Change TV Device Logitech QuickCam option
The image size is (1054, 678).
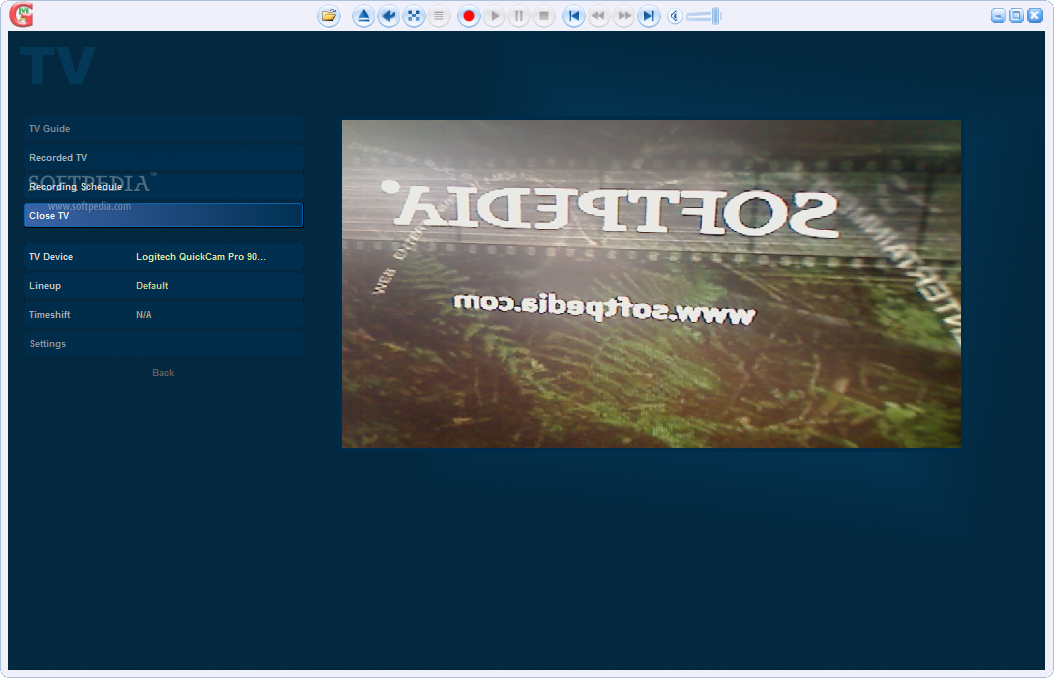[x=163, y=257]
